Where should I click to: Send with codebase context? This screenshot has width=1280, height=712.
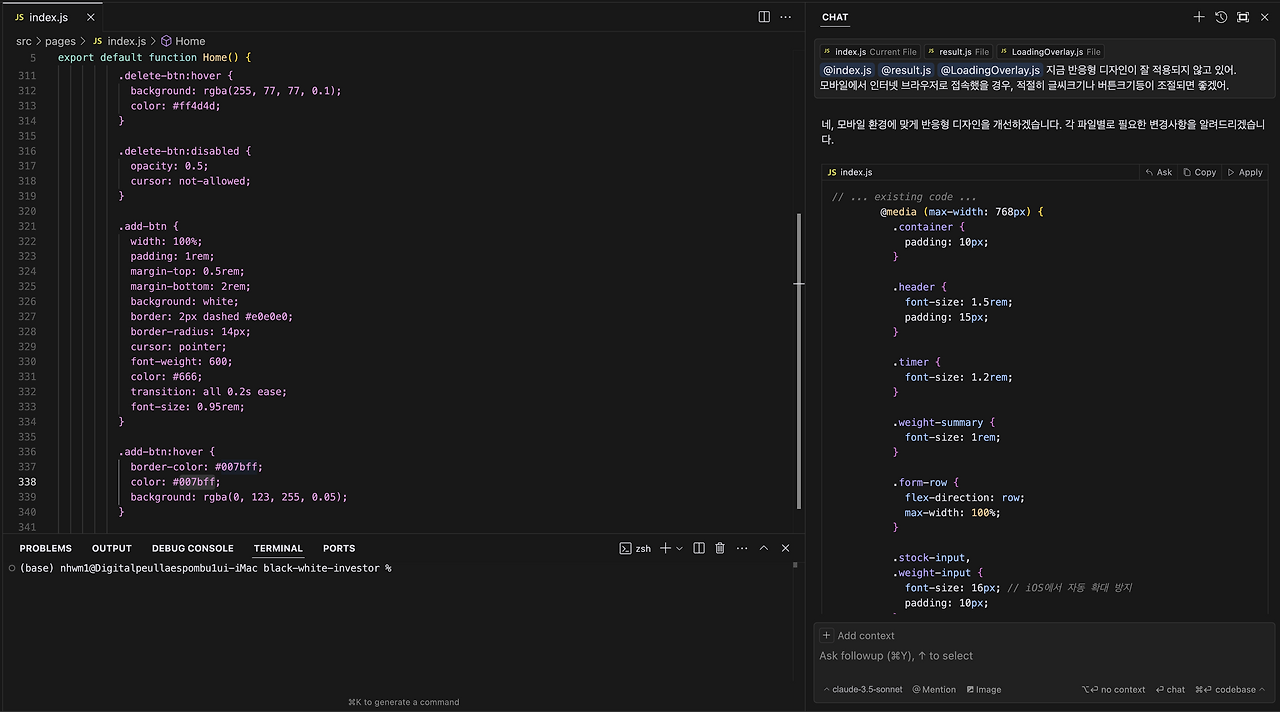[1224, 689]
